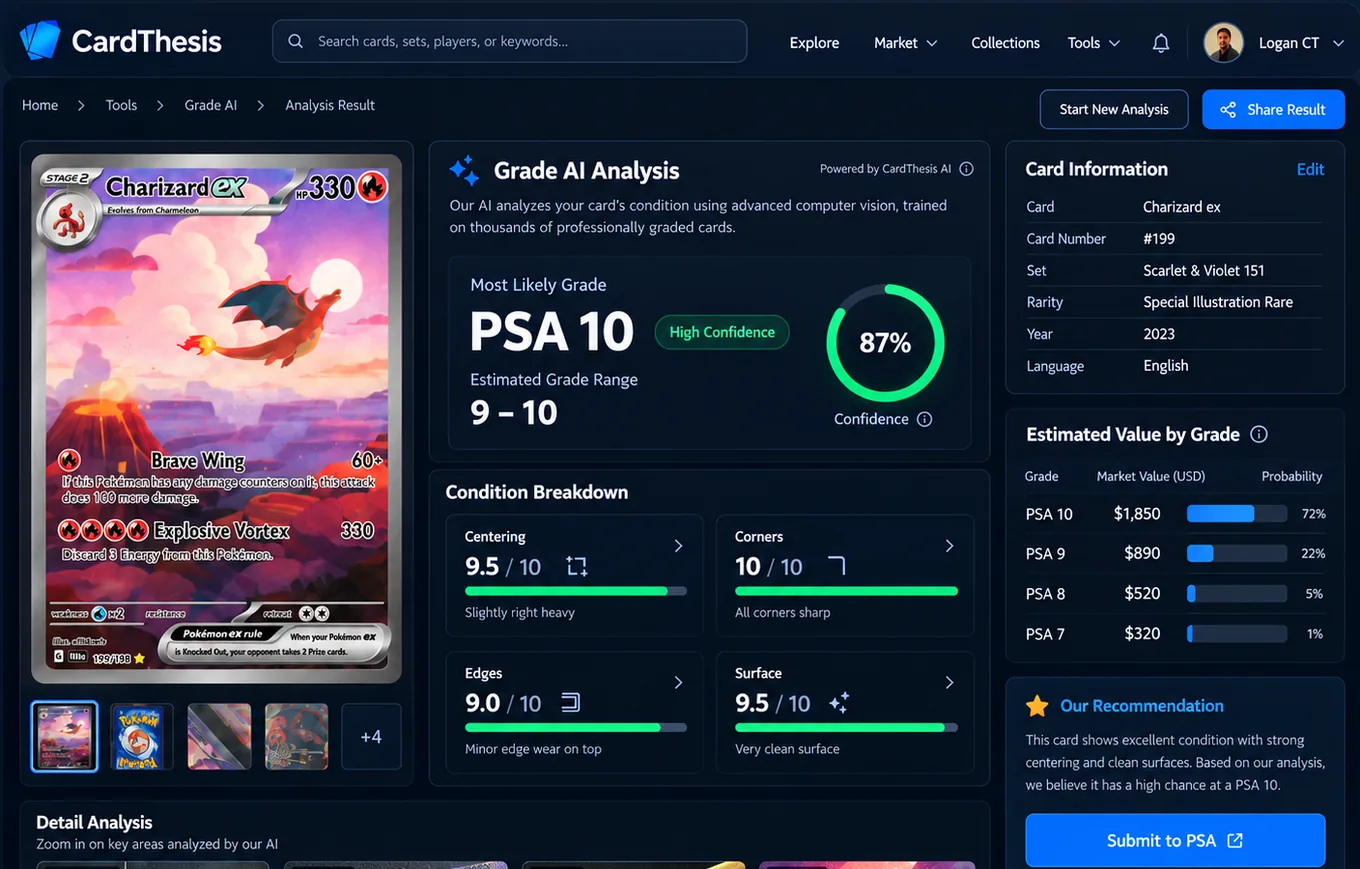Click the Corners angle icon

[837, 567]
